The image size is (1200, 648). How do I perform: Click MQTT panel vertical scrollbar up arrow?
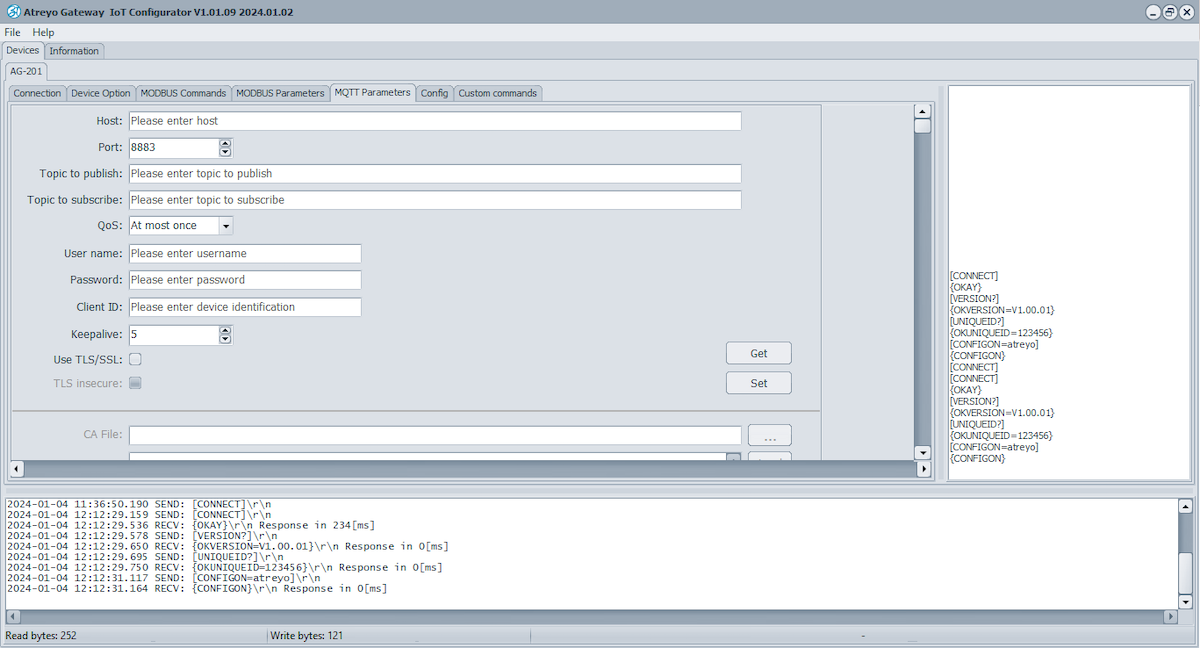coord(923,111)
